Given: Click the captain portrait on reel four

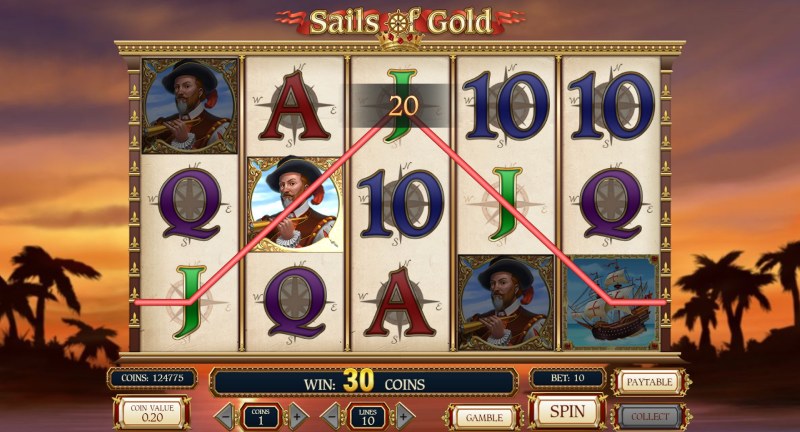Looking at the screenshot, I should 505,302.
